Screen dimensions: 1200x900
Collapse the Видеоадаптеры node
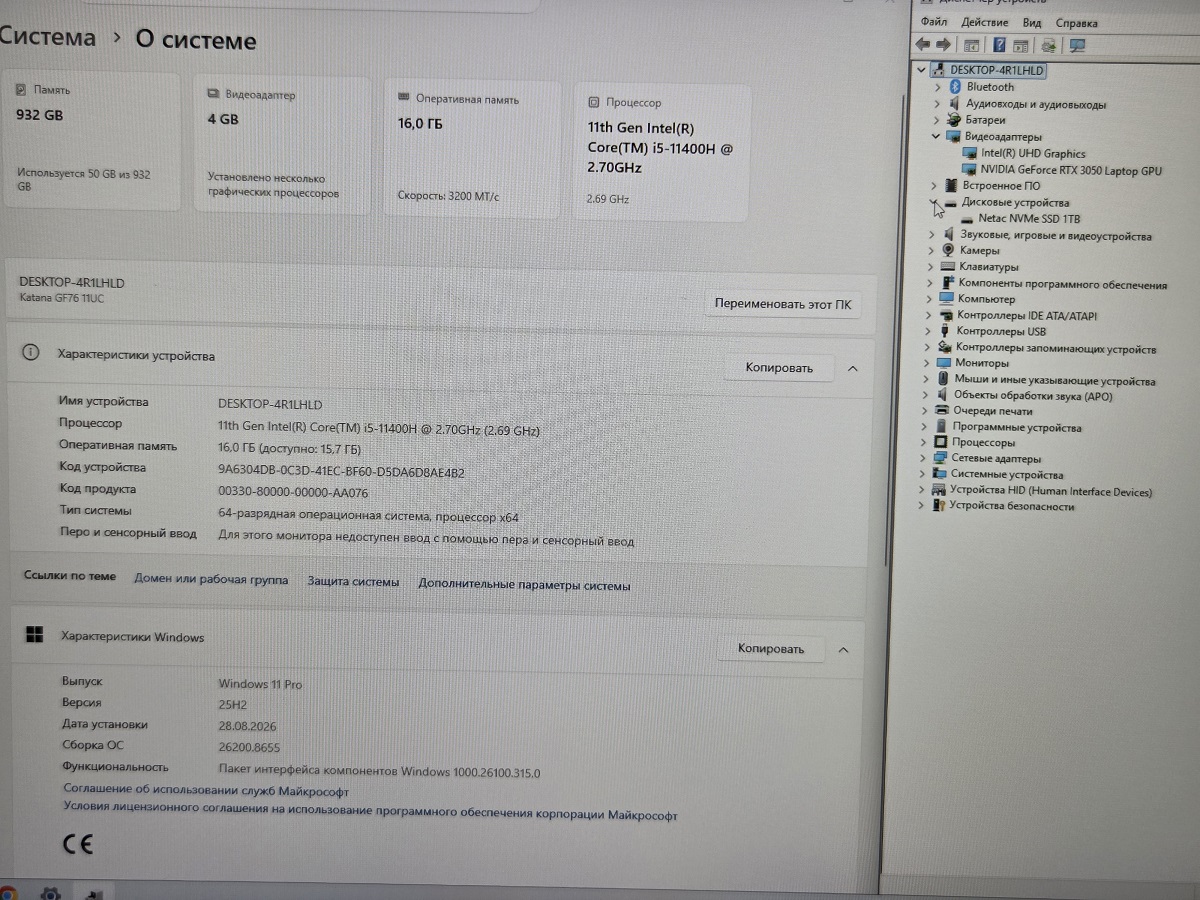[x=936, y=136]
